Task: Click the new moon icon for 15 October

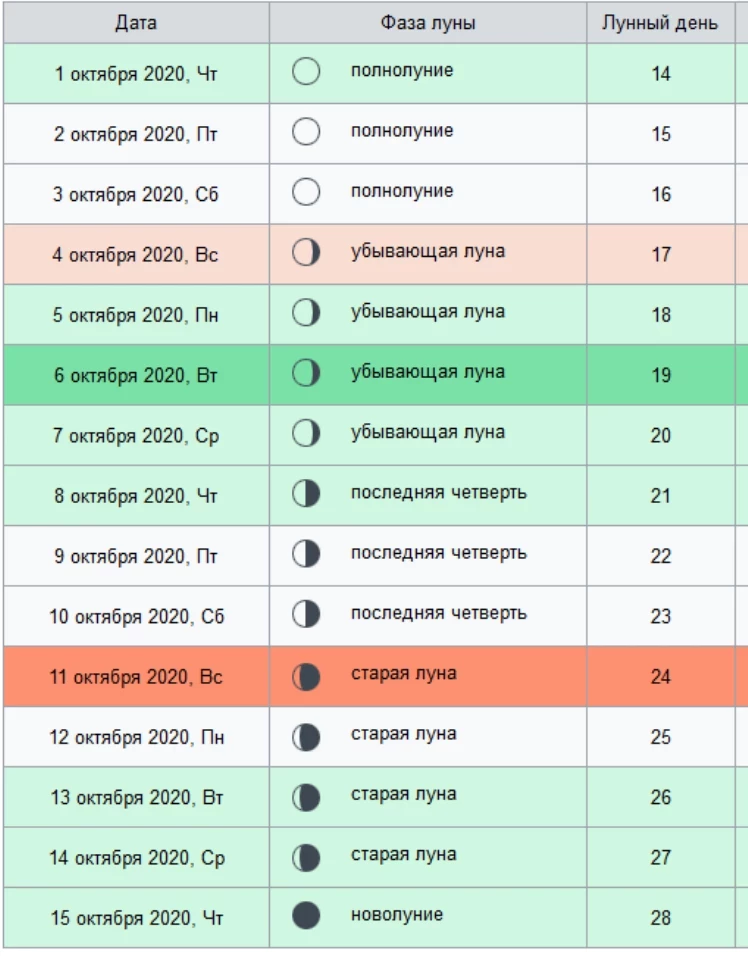Action: (306, 916)
